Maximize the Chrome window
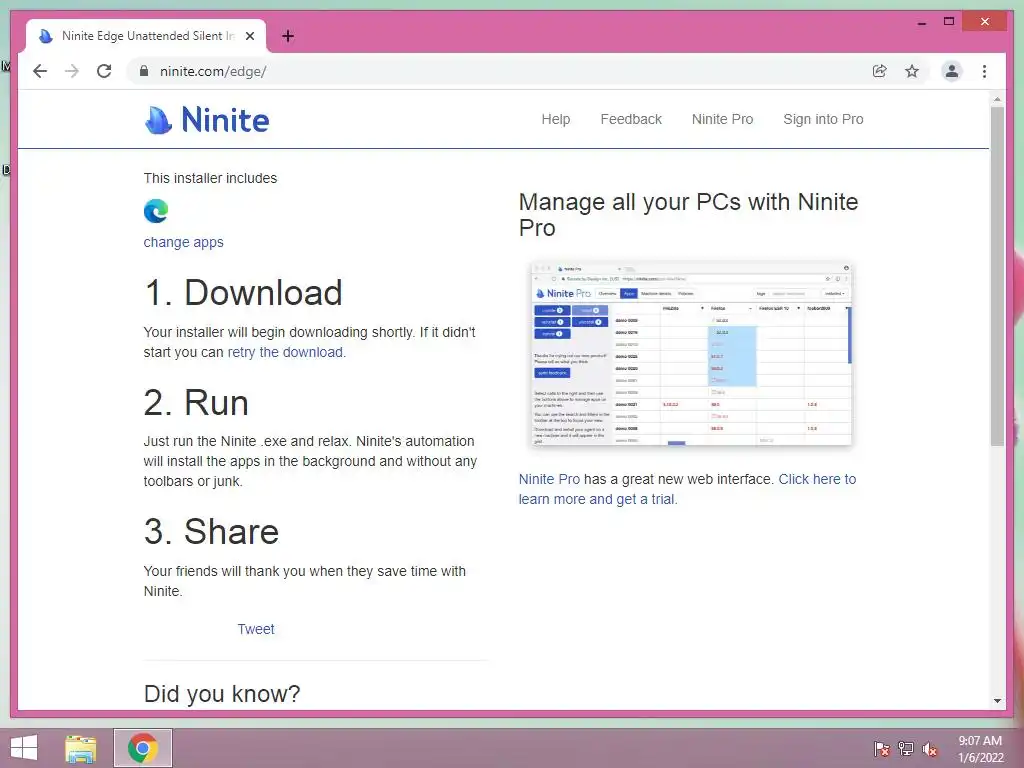 click(949, 22)
